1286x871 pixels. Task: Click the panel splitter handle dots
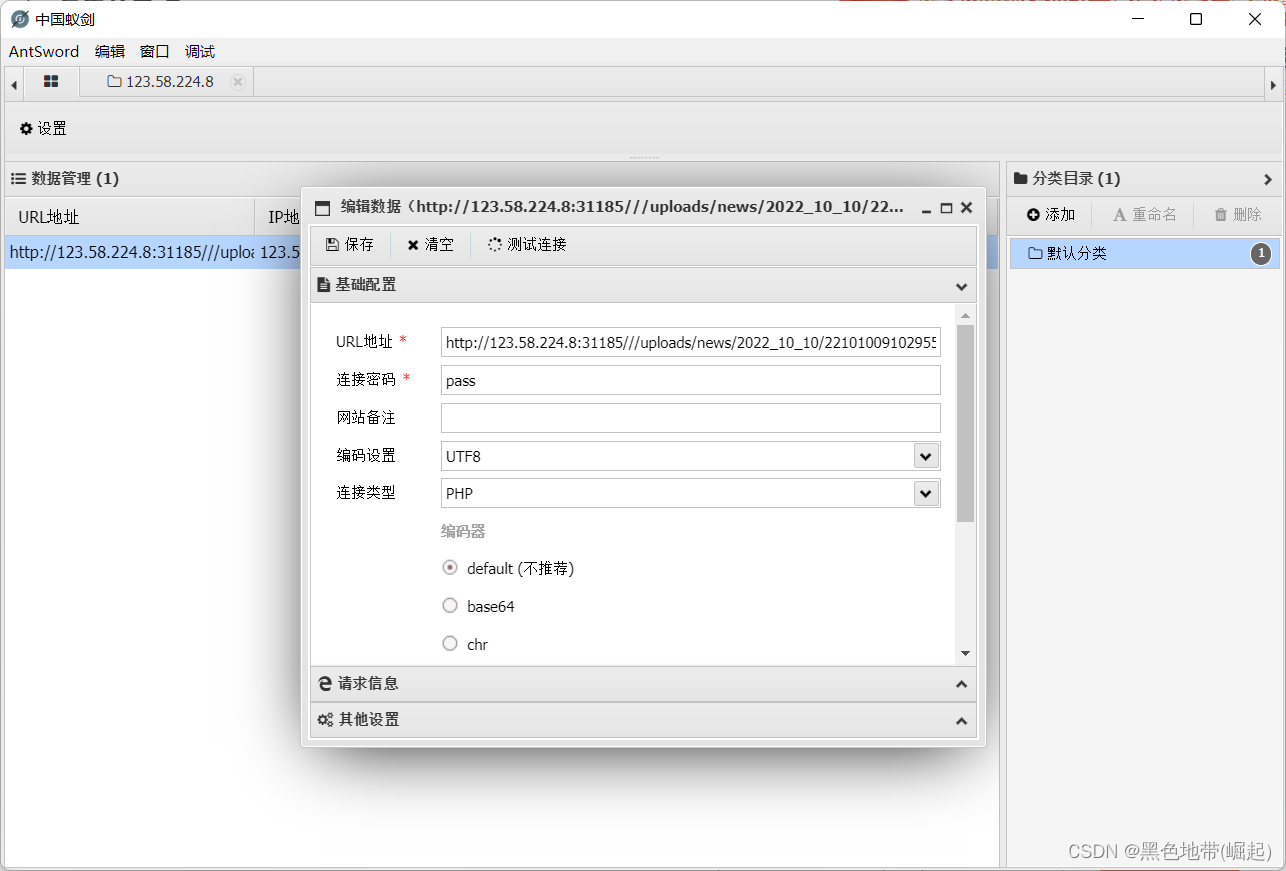pyautogui.click(x=644, y=157)
